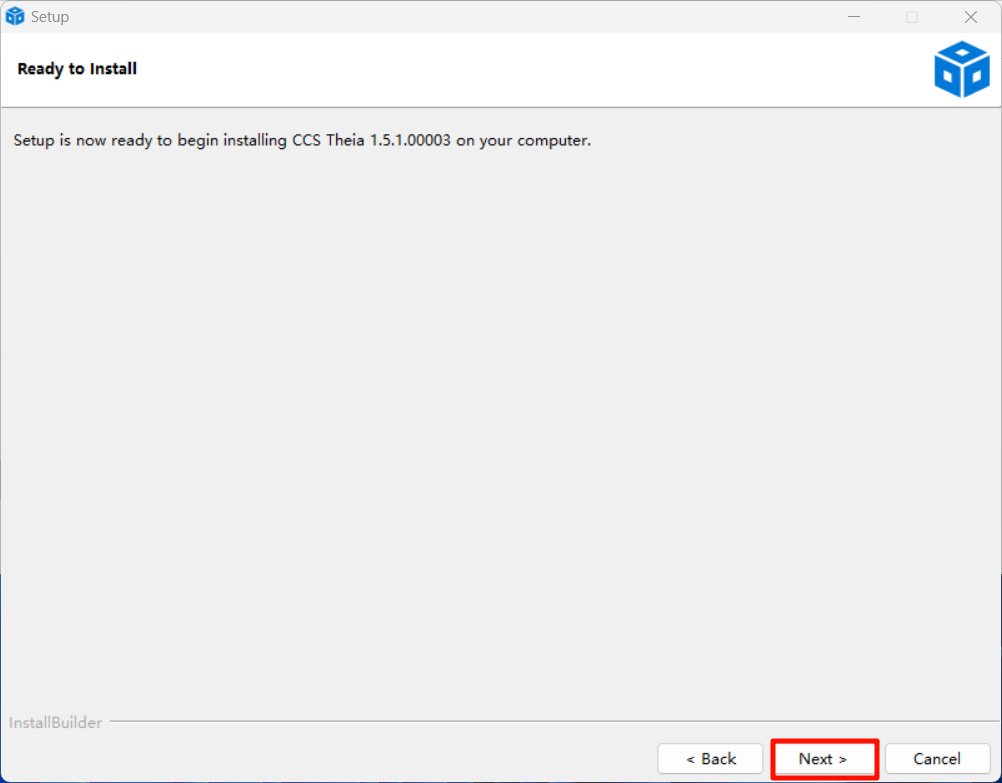Screen dimensions: 1002x783
Task: Click empty area left of Back button
Action: tap(350, 759)
